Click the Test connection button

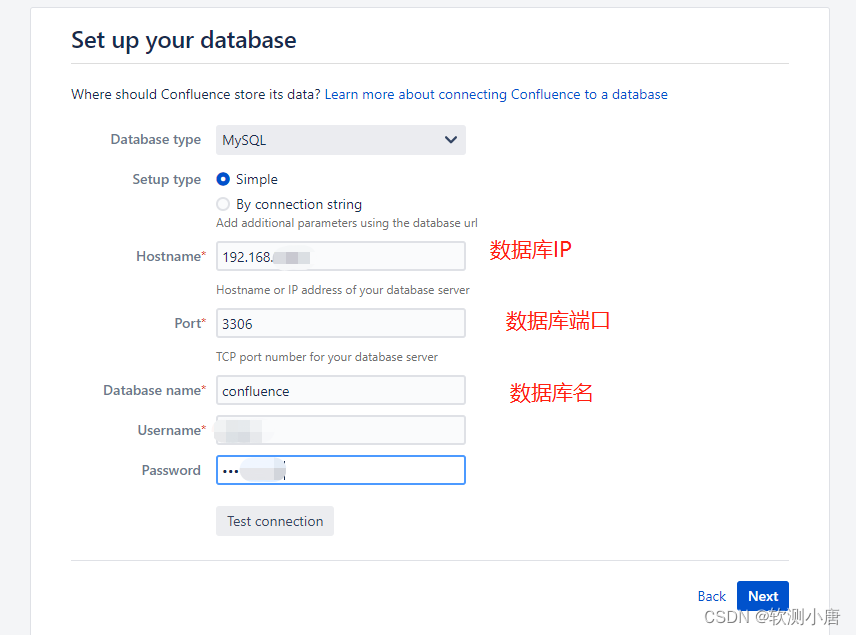(x=275, y=521)
